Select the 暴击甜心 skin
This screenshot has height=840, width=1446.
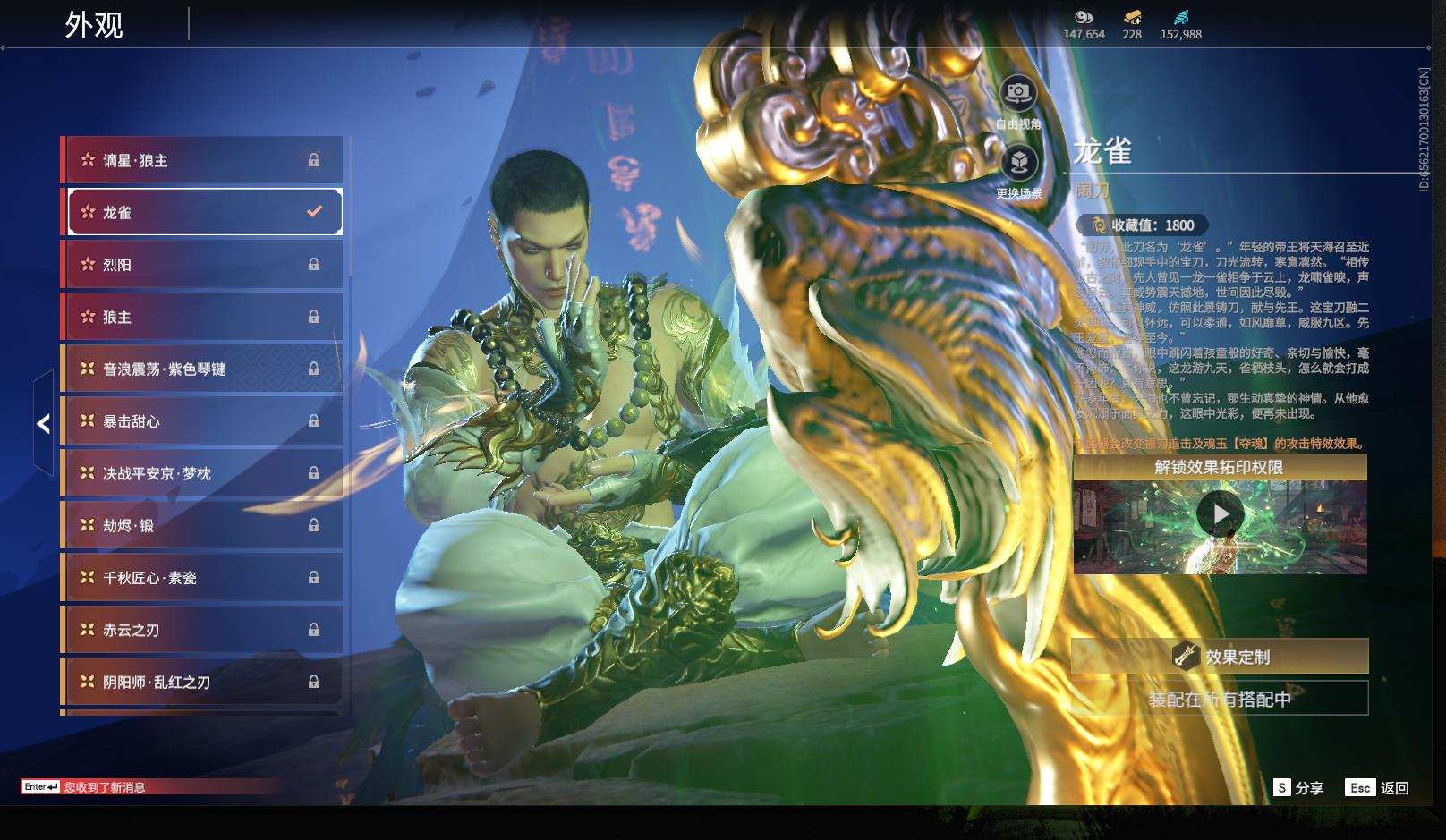click(x=202, y=420)
